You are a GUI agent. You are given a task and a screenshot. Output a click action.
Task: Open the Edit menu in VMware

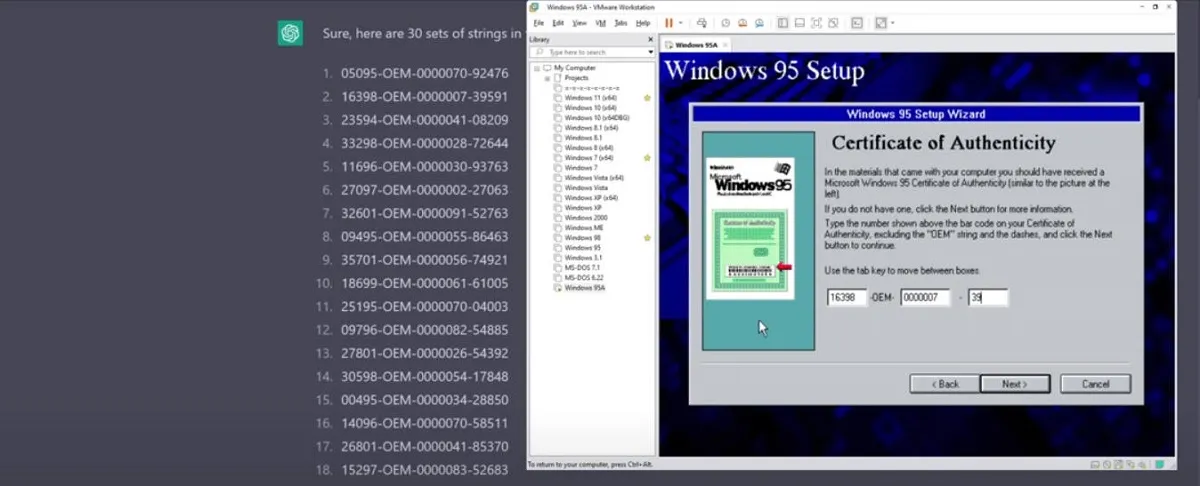pyautogui.click(x=558, y=23)
